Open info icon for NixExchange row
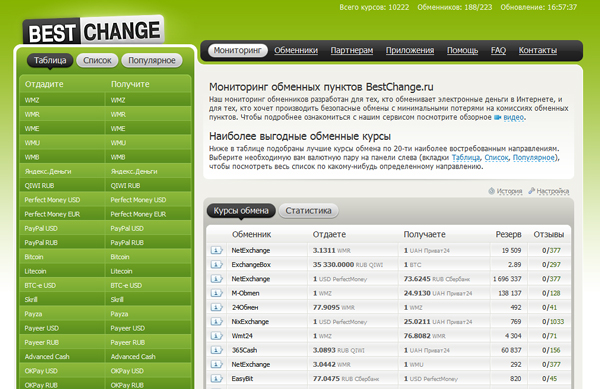This screenshot has width=600, height=389. [x=216, y=322]
